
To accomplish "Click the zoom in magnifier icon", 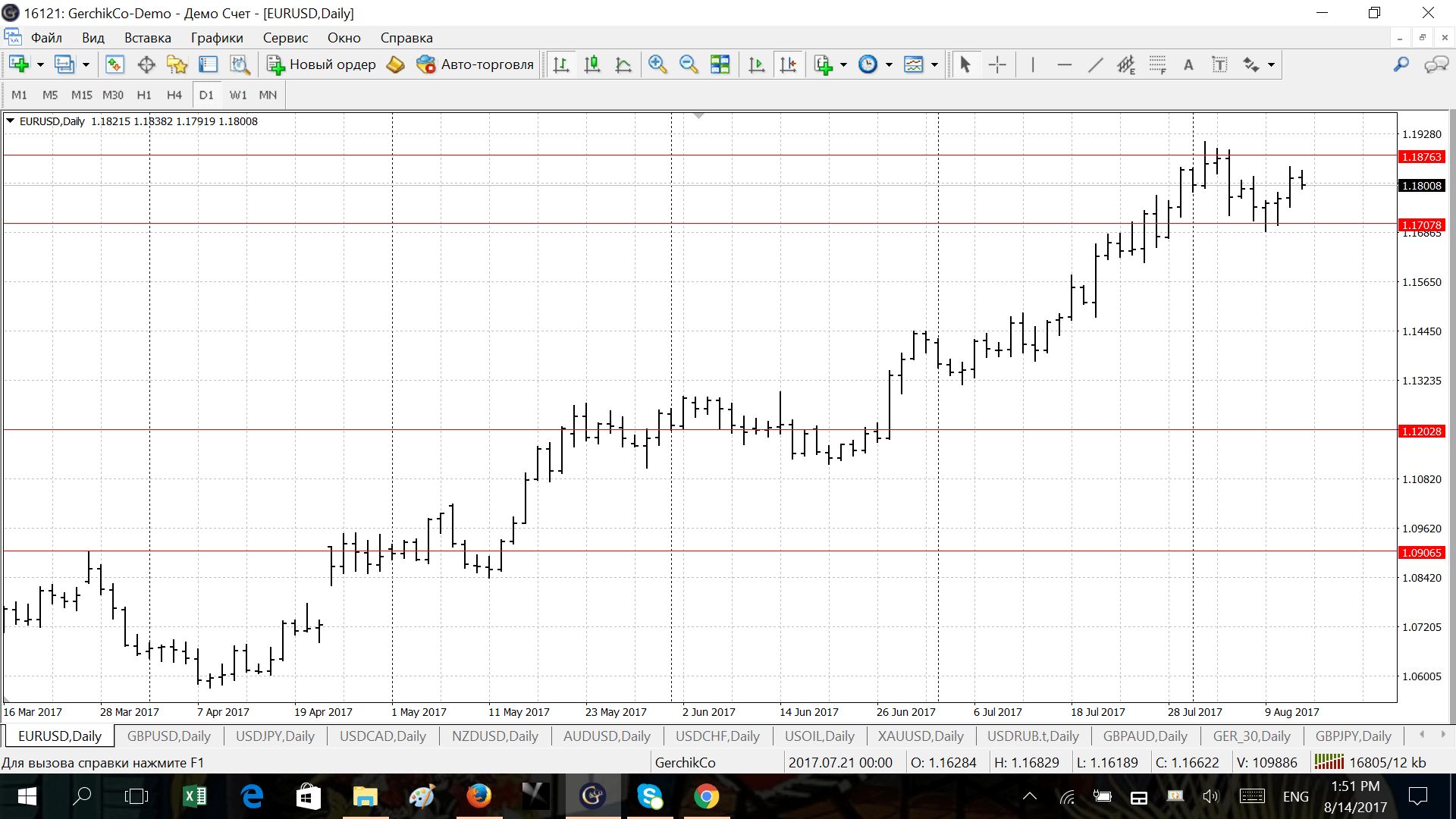I will point(657,65).
